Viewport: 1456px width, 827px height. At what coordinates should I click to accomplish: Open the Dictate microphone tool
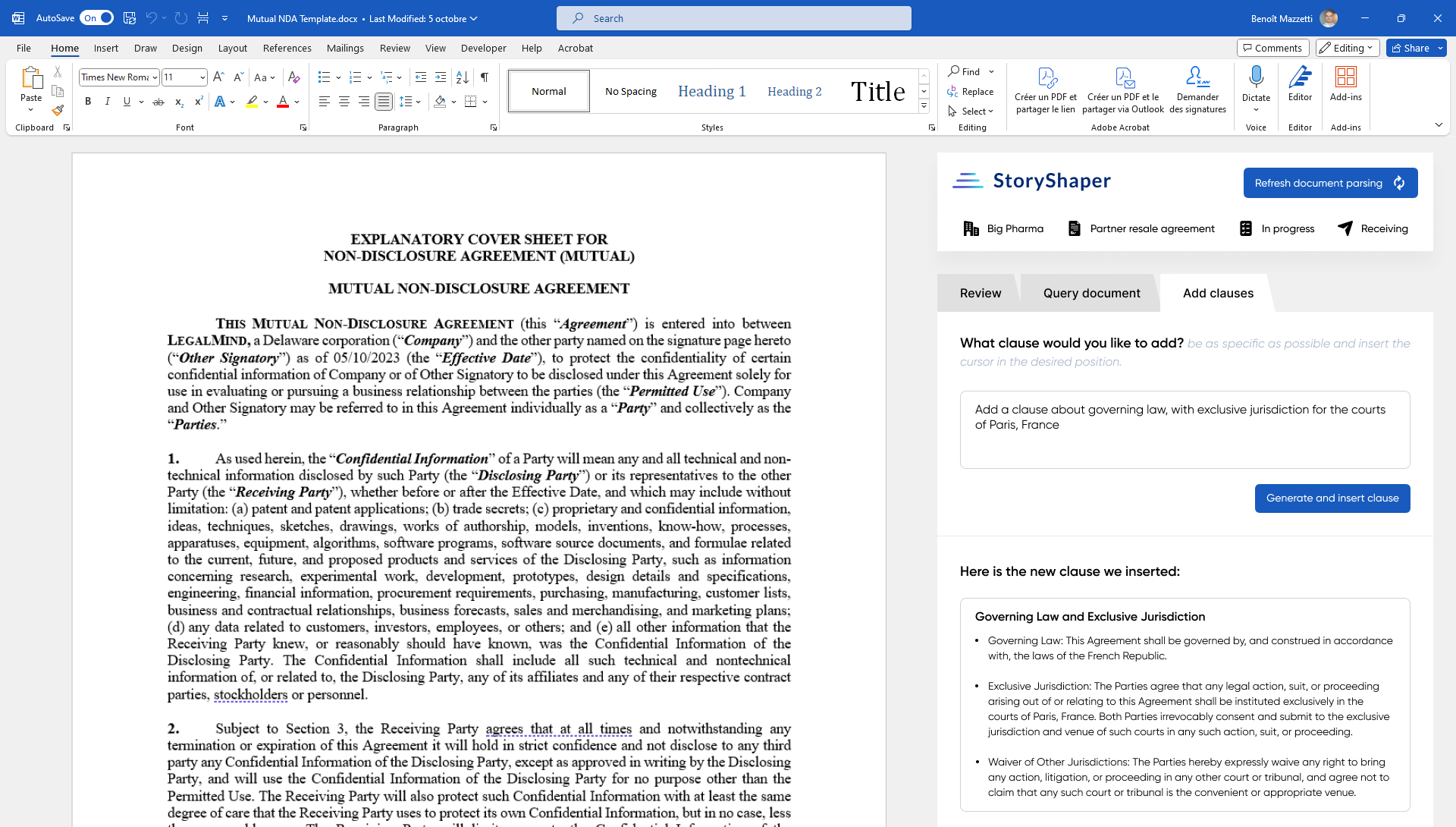click(1256, 77)
